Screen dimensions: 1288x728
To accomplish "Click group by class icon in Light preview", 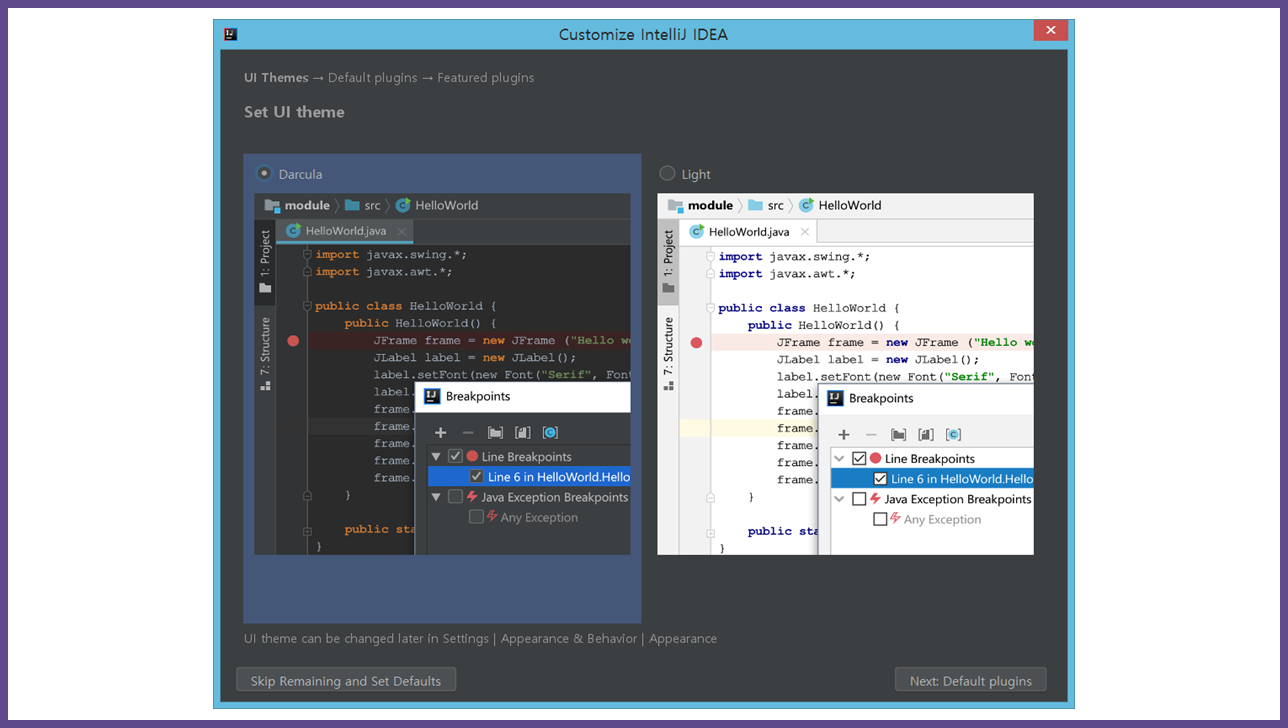I will click(x=953, y=434).
